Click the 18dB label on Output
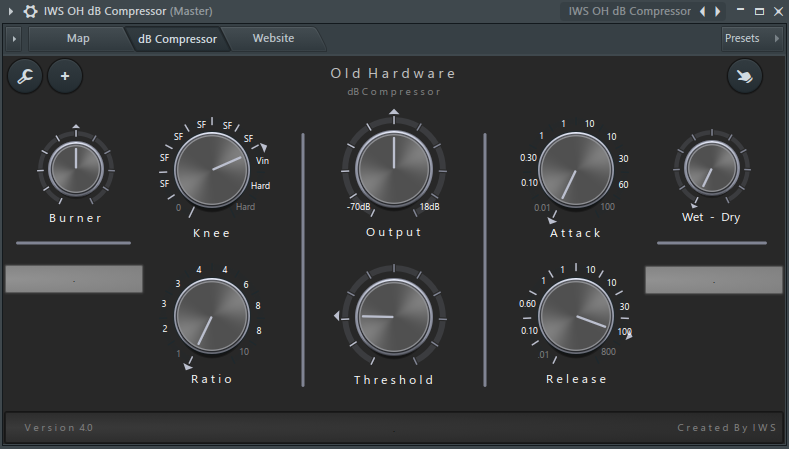This screenshot has height=449, width=789. [x=430, y=207]
